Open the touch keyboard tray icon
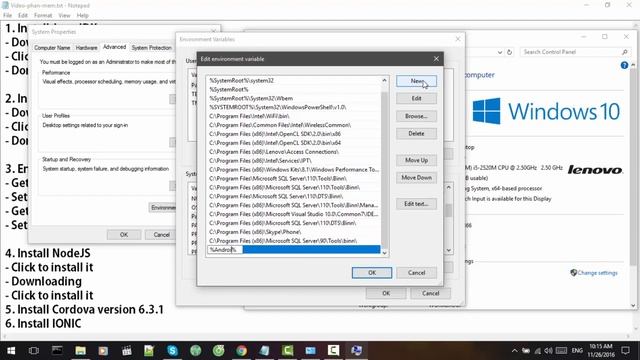Screen dimensions: 640x360 [x=561, y=351]
